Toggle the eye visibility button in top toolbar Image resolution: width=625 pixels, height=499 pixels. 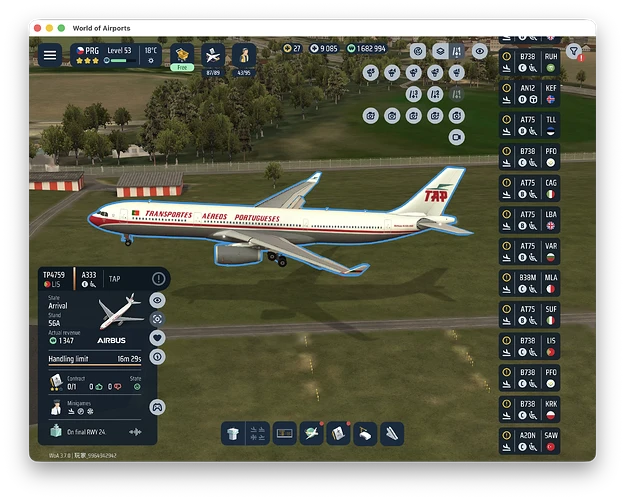point(480,51)
